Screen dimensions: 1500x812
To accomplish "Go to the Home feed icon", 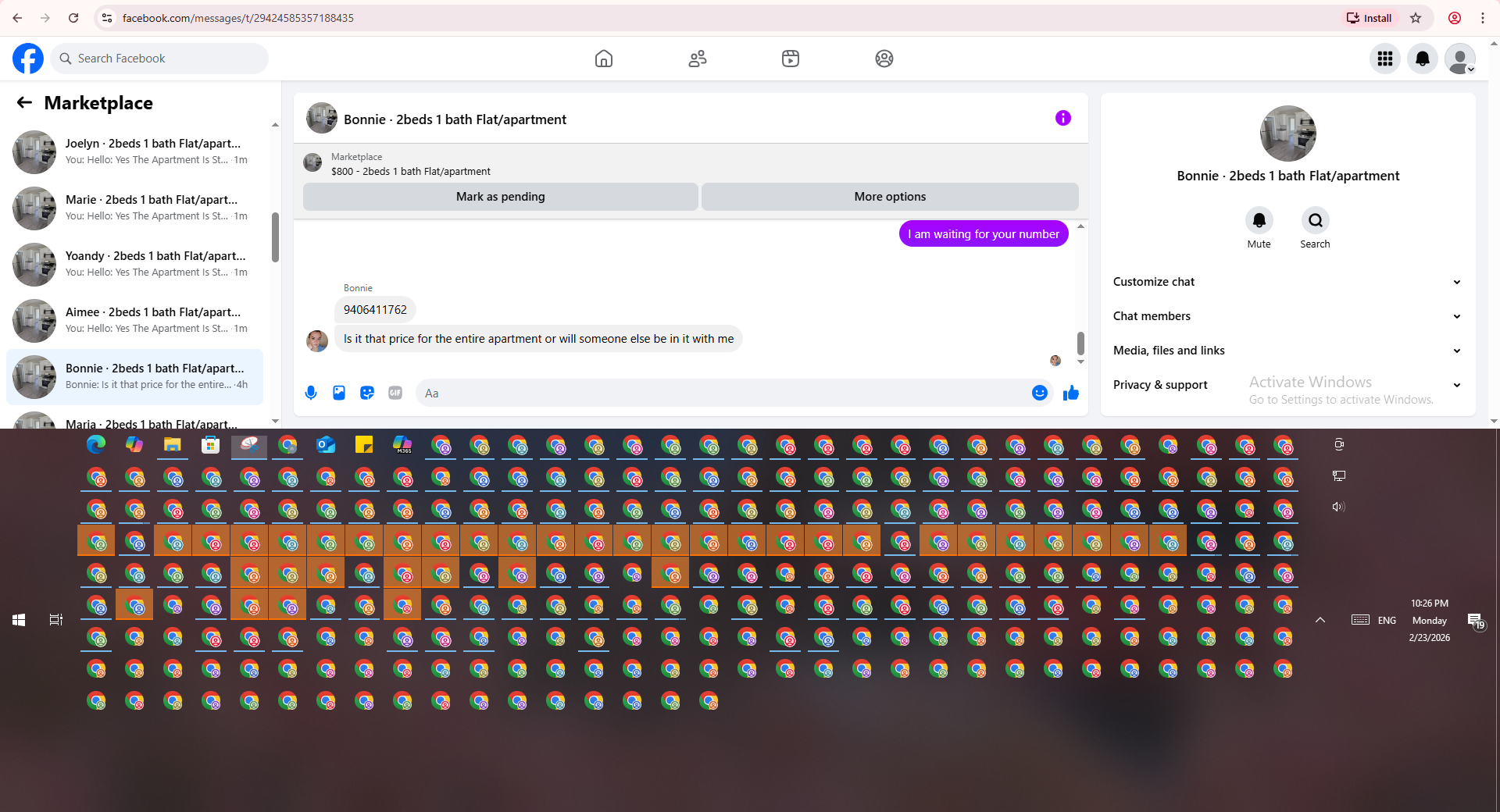I will pyautogui.click(x=604, y=59).
